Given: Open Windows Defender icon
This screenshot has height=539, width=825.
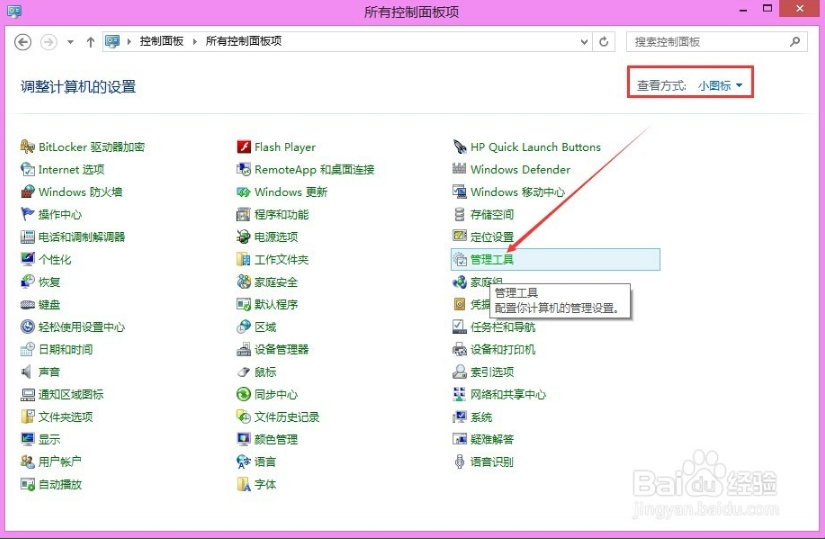Looking at the screenshot, I should (460, 170).
